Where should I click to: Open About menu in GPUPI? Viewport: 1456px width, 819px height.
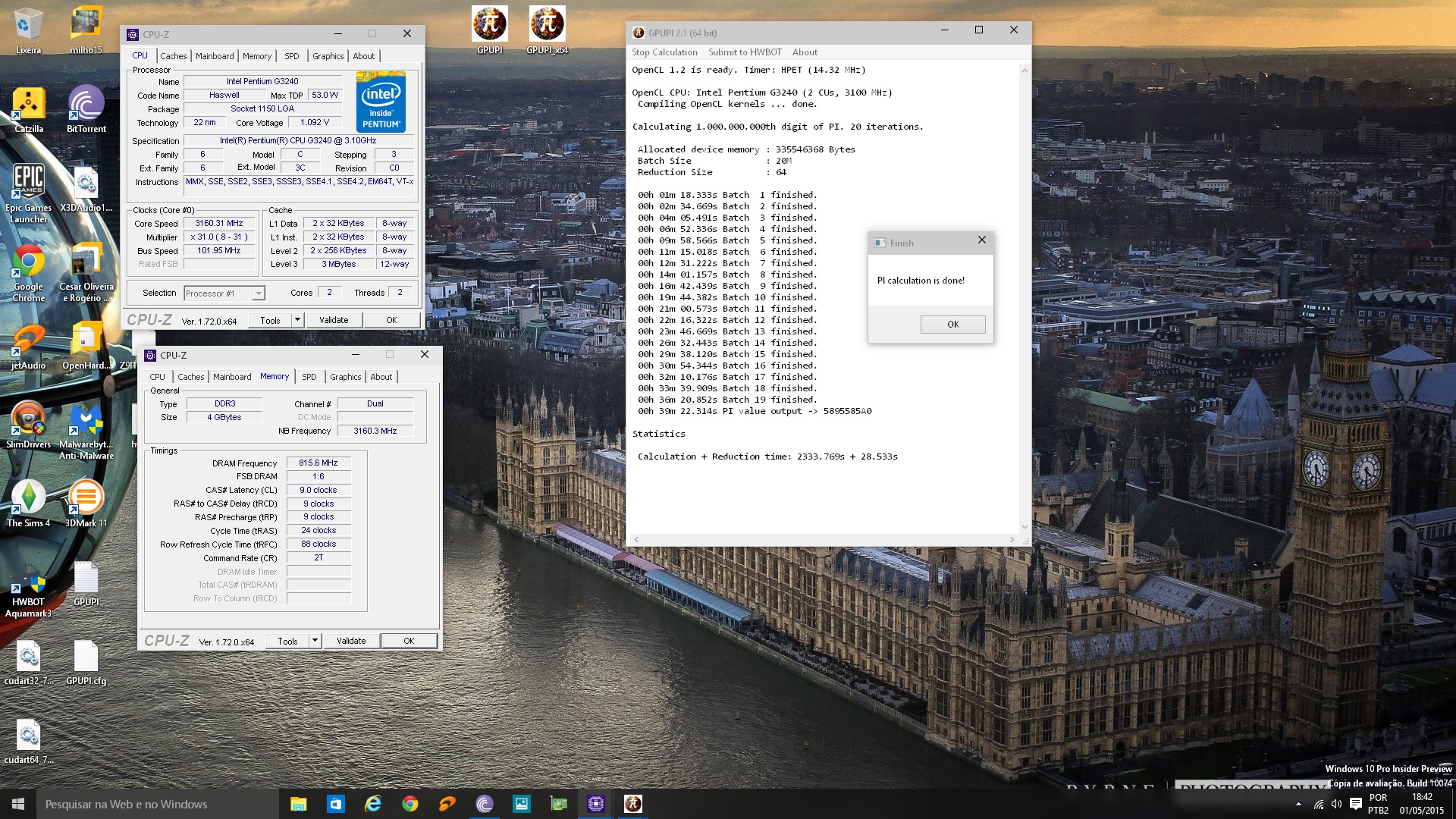(x=805, y=52)
